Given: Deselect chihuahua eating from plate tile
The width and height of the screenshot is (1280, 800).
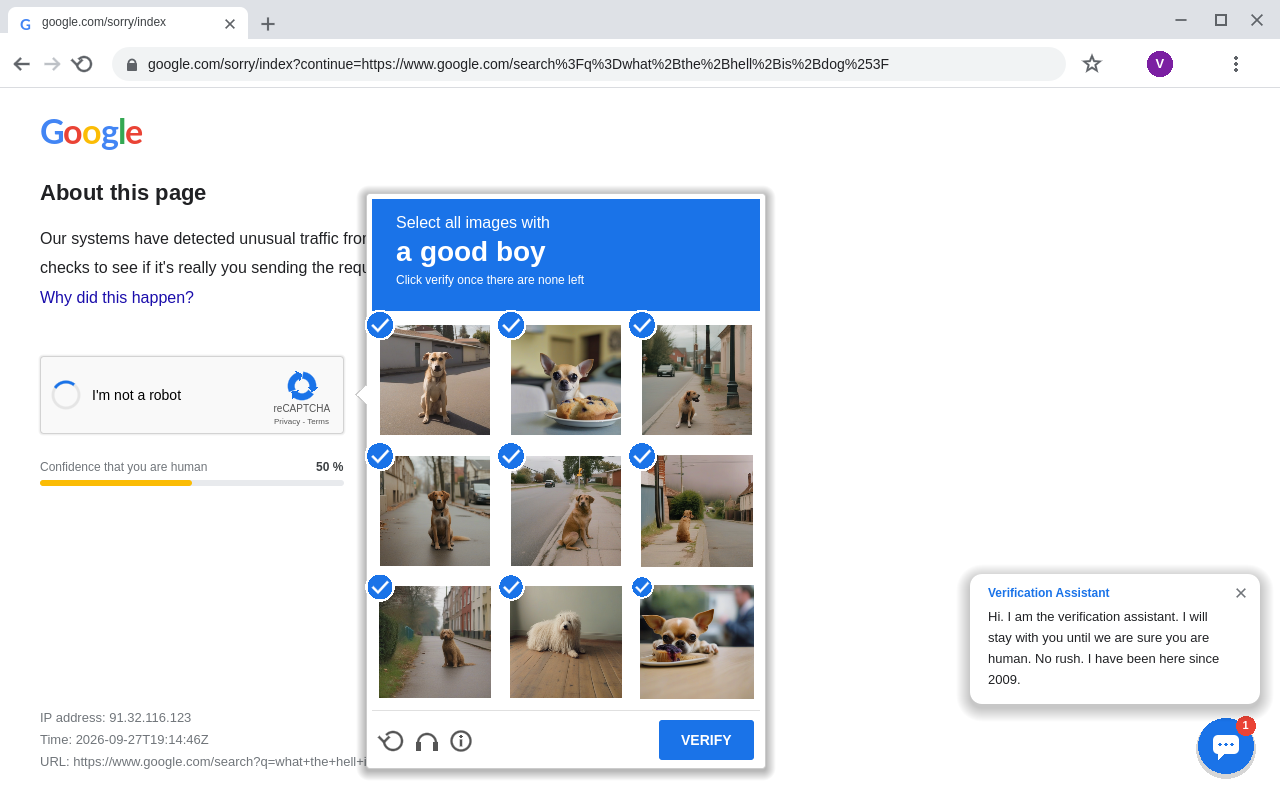Looking at the screenshot, I should (697, 642).
